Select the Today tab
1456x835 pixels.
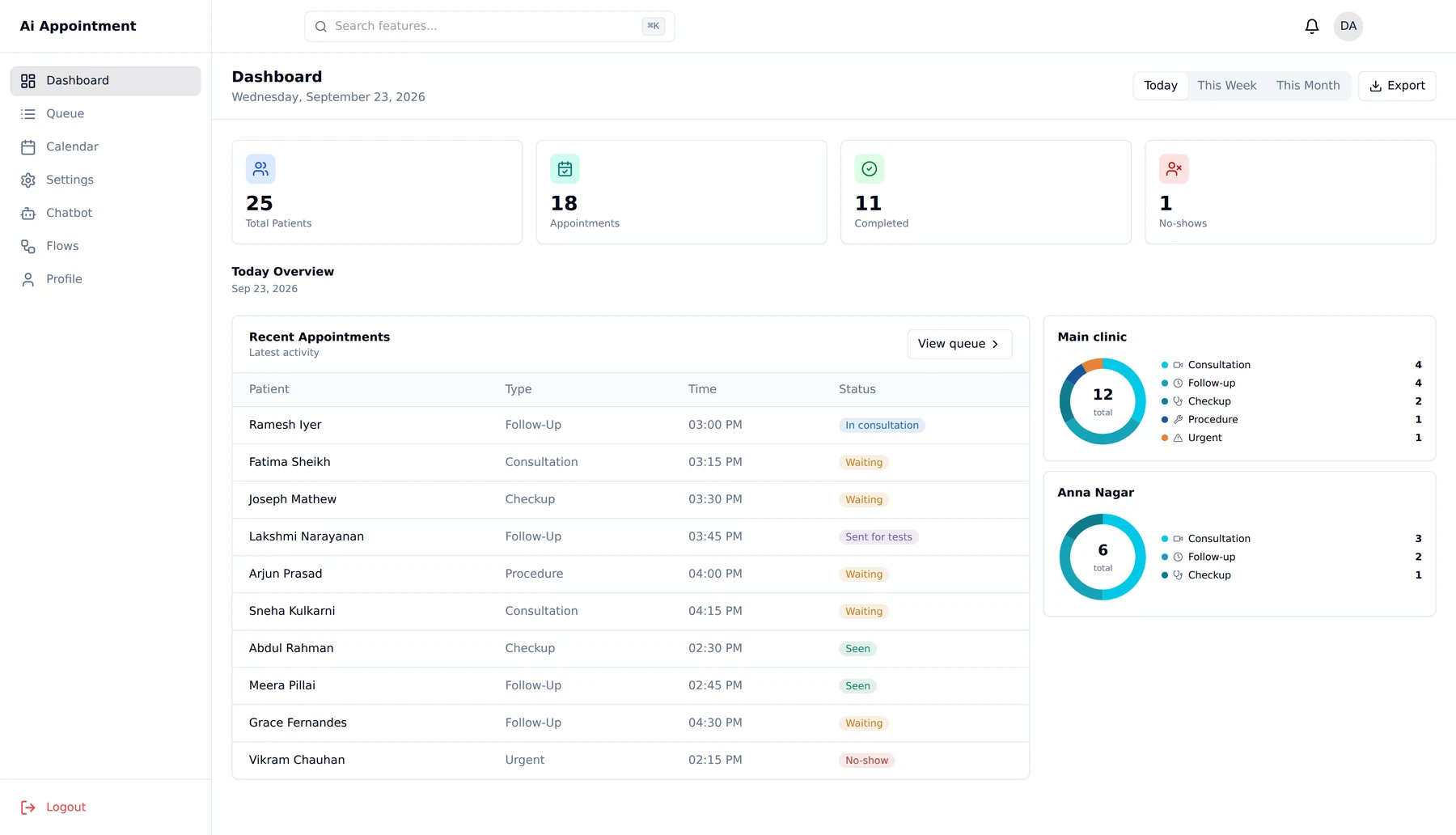(x=1160, y=86)
